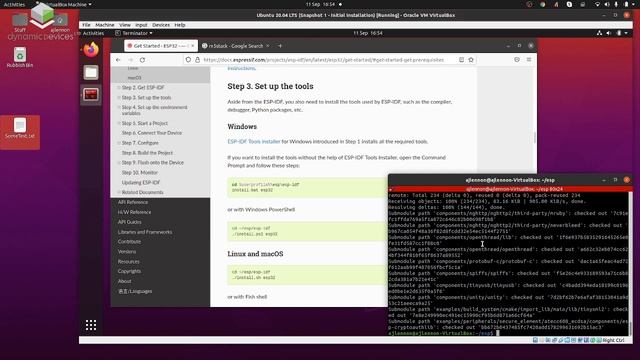640x360 pixels.
Task: Click the guest volume icon
Action: pos(609,33)
